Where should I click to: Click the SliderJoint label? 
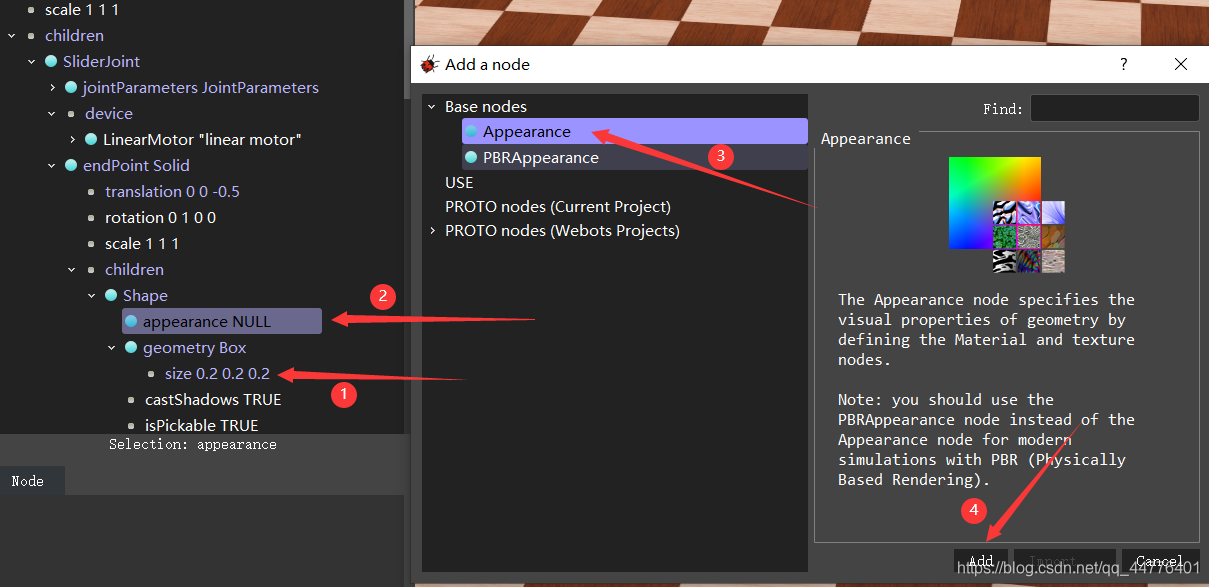click(x=101, y=62)
